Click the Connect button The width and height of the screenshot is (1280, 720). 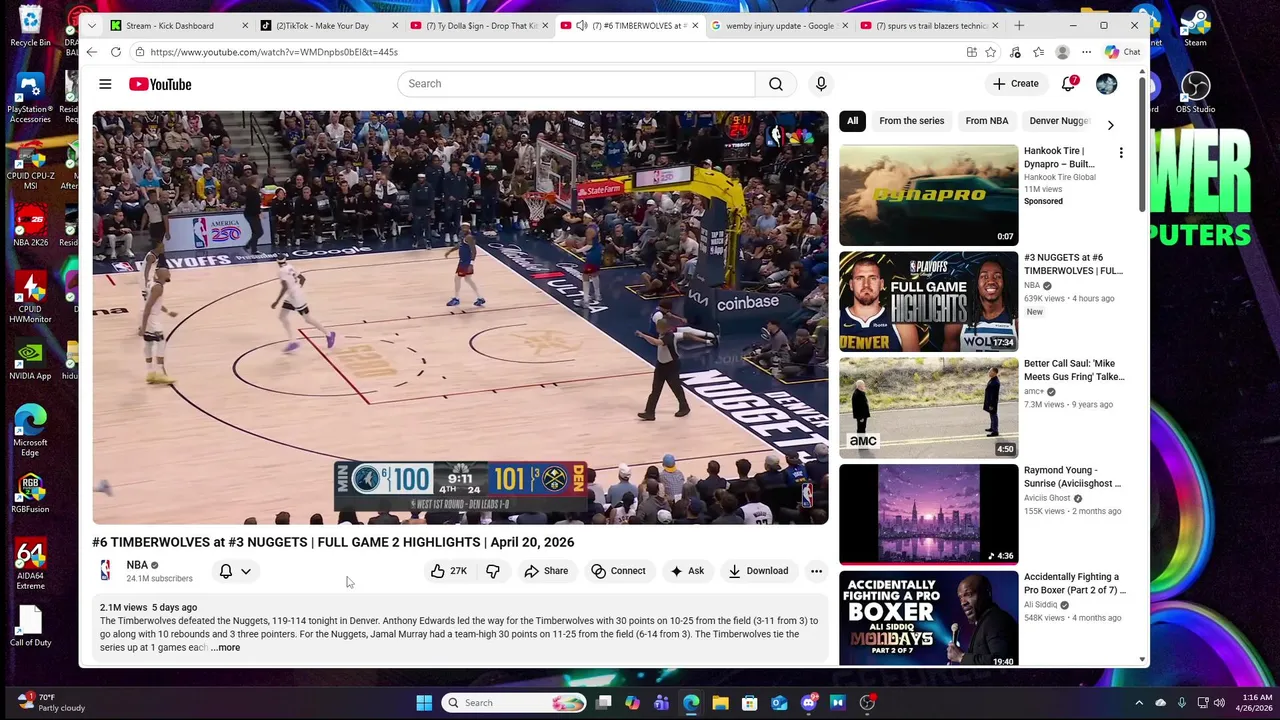point(618,571)
